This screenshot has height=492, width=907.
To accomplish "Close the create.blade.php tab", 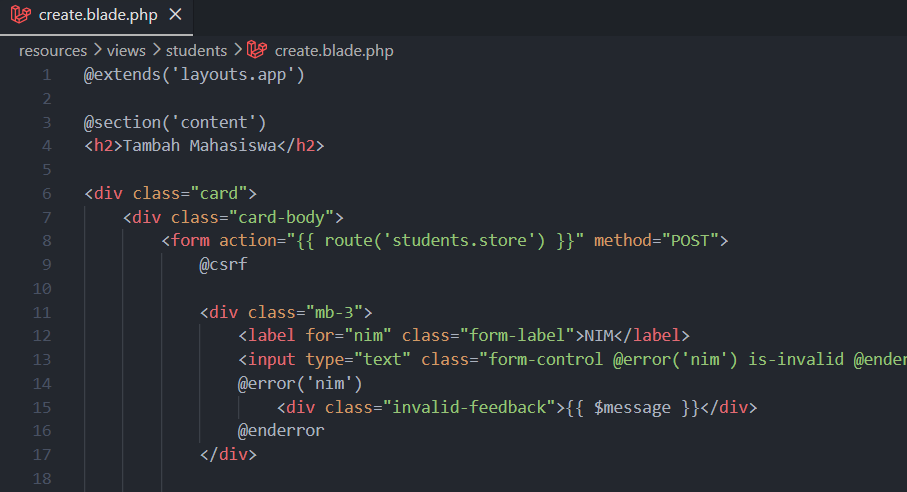I will (175, 15).
